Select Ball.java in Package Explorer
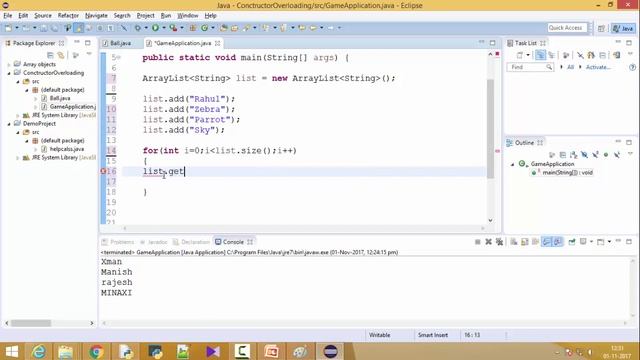Viewport: 640px width, 360px height. click(60, 98)
